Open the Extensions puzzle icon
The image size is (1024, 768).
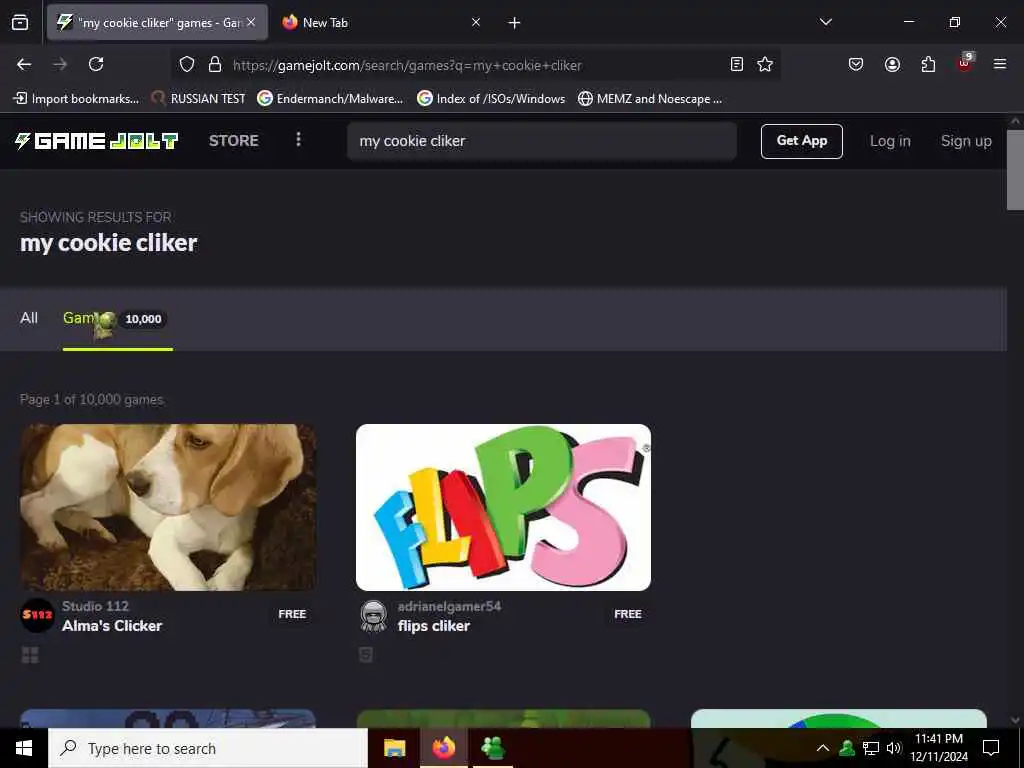click(928, 64)
